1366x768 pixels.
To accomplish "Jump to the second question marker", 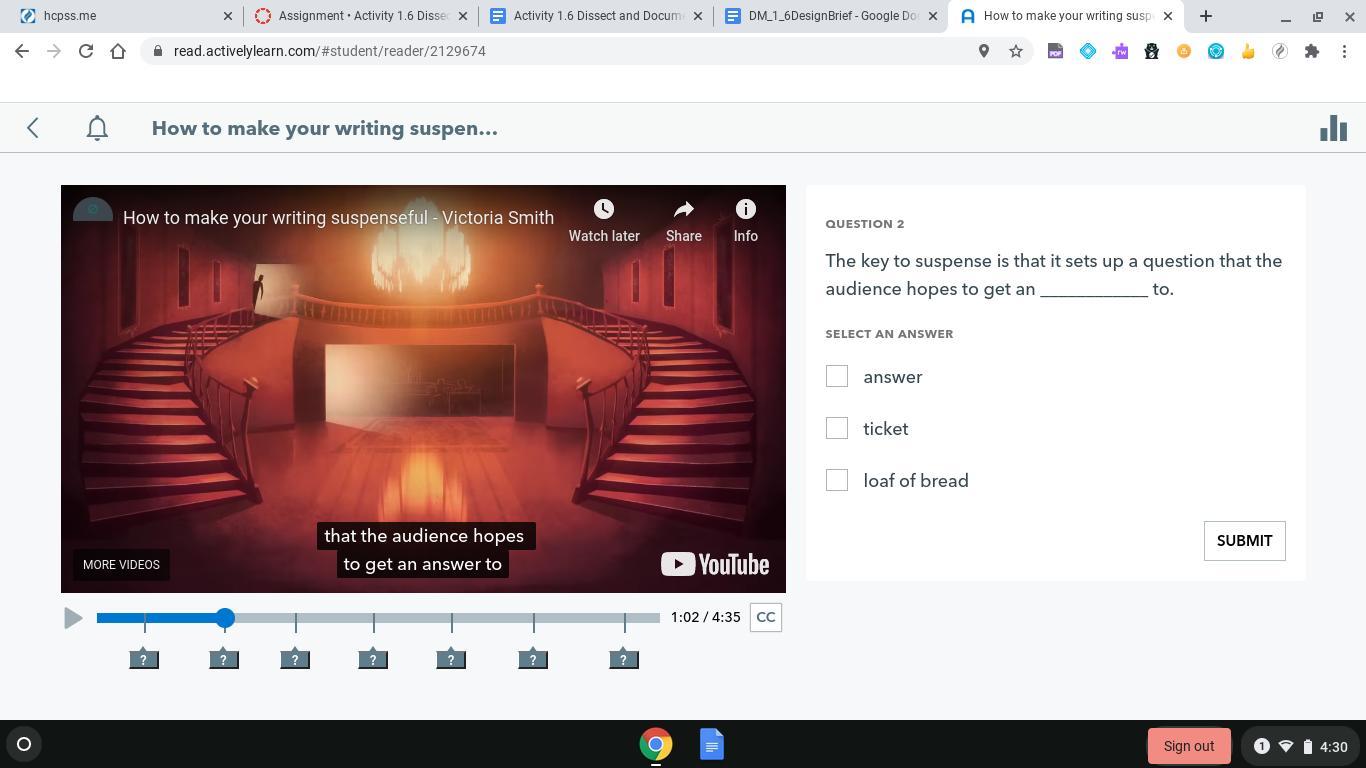I will tap(224, 659).
